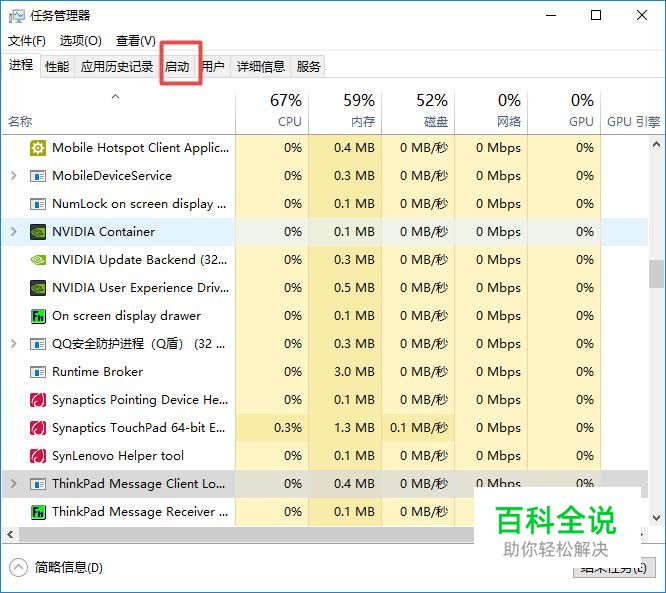
Task: Sort by the 52% 磁盘 column header
Action: (418, 113)
